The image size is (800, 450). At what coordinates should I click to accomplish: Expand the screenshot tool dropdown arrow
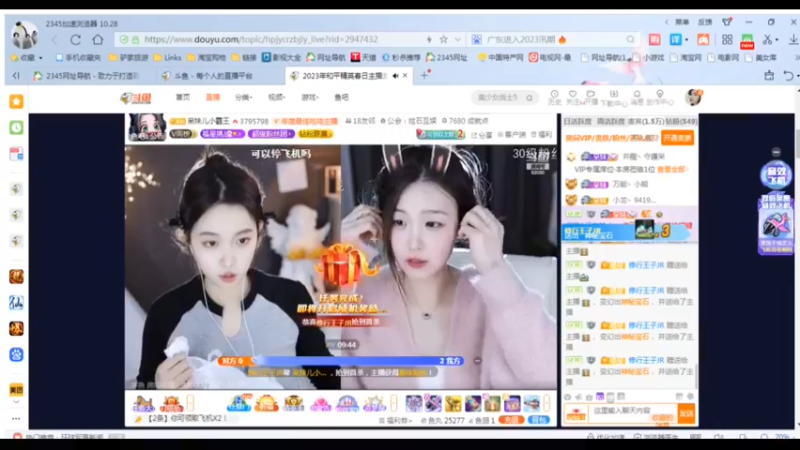(776, 39)
